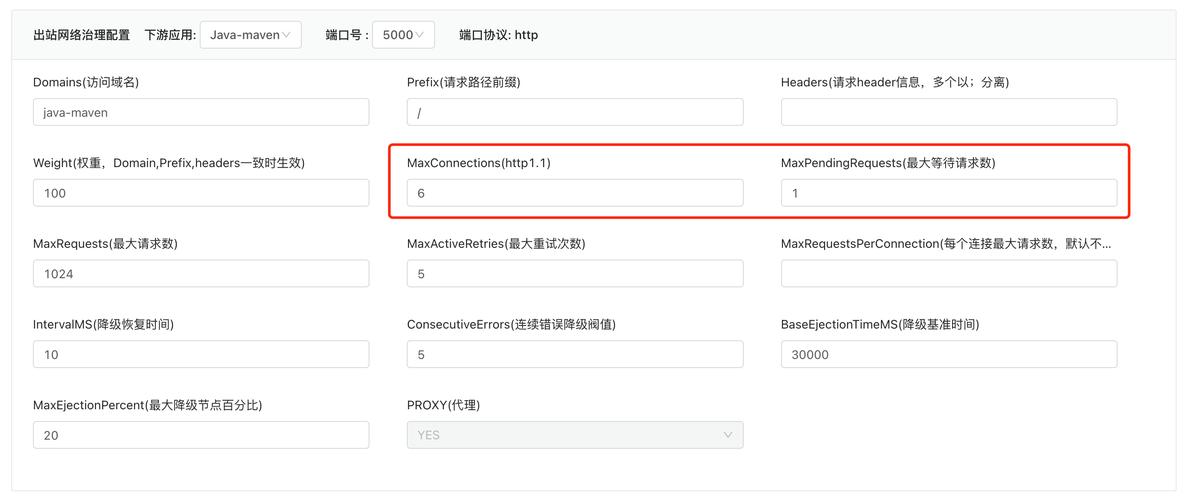Click the MaxConnections(http1.1) input field
1187x500 pixels.
(575, 192)
